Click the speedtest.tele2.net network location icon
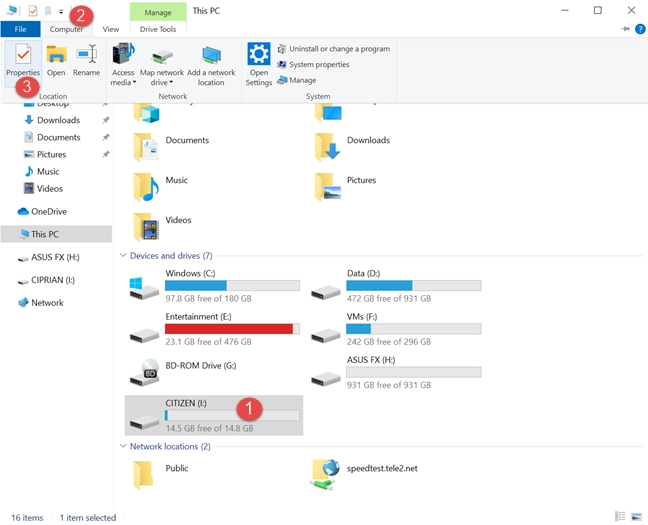This screenshot has width=648, height=525. pos(325,475)
